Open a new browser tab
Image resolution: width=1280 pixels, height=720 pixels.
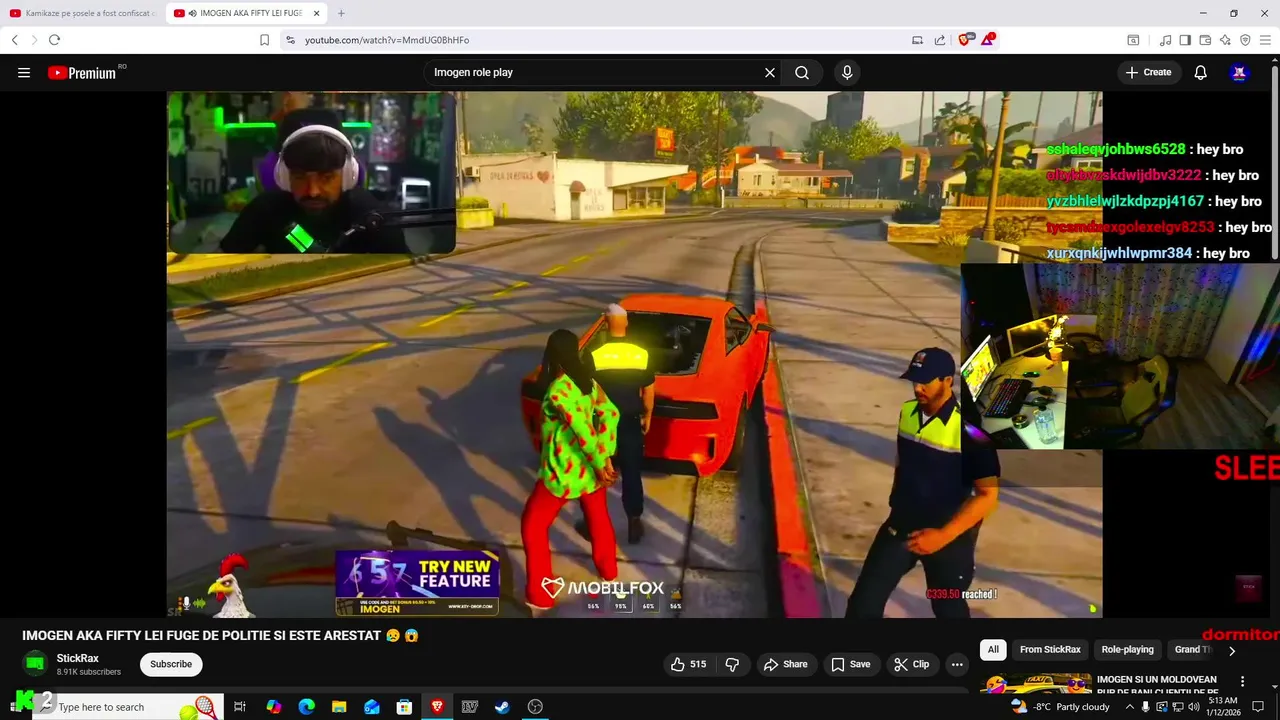pos(341,13)
